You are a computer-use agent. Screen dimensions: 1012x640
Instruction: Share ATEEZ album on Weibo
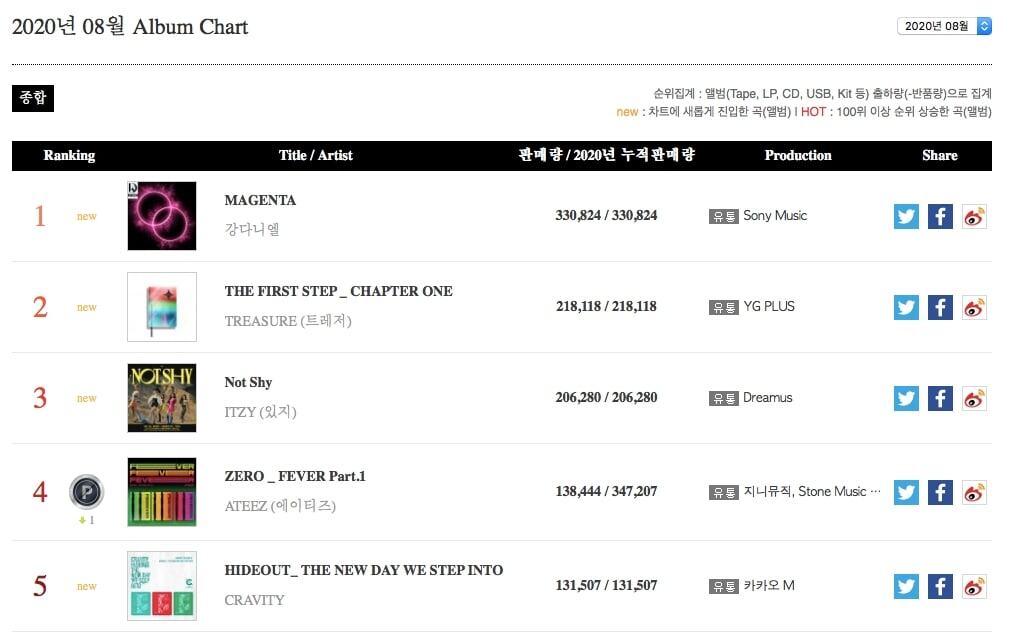click(x=974, y=492)
